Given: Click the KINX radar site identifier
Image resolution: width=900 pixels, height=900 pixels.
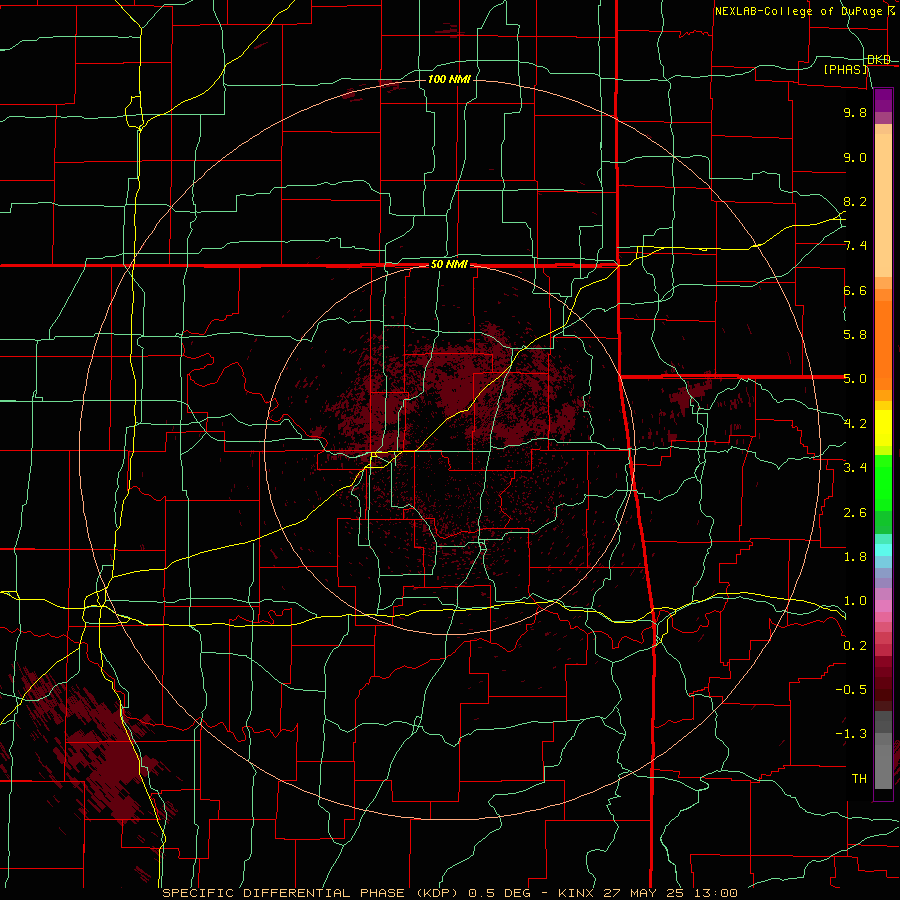Looking at the screenshot, I should click(x=577, y=893).
